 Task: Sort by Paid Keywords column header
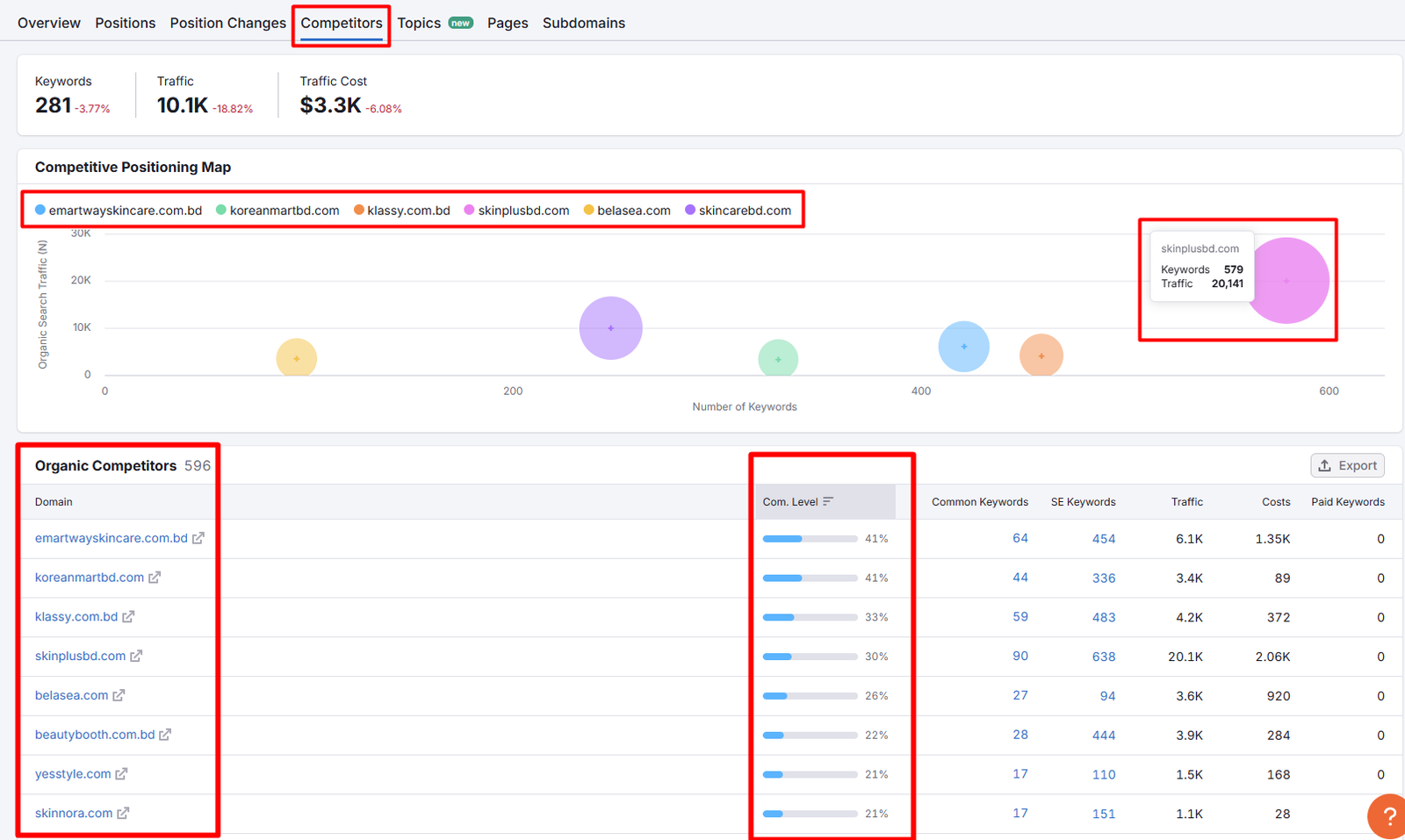coord(1348,502)
